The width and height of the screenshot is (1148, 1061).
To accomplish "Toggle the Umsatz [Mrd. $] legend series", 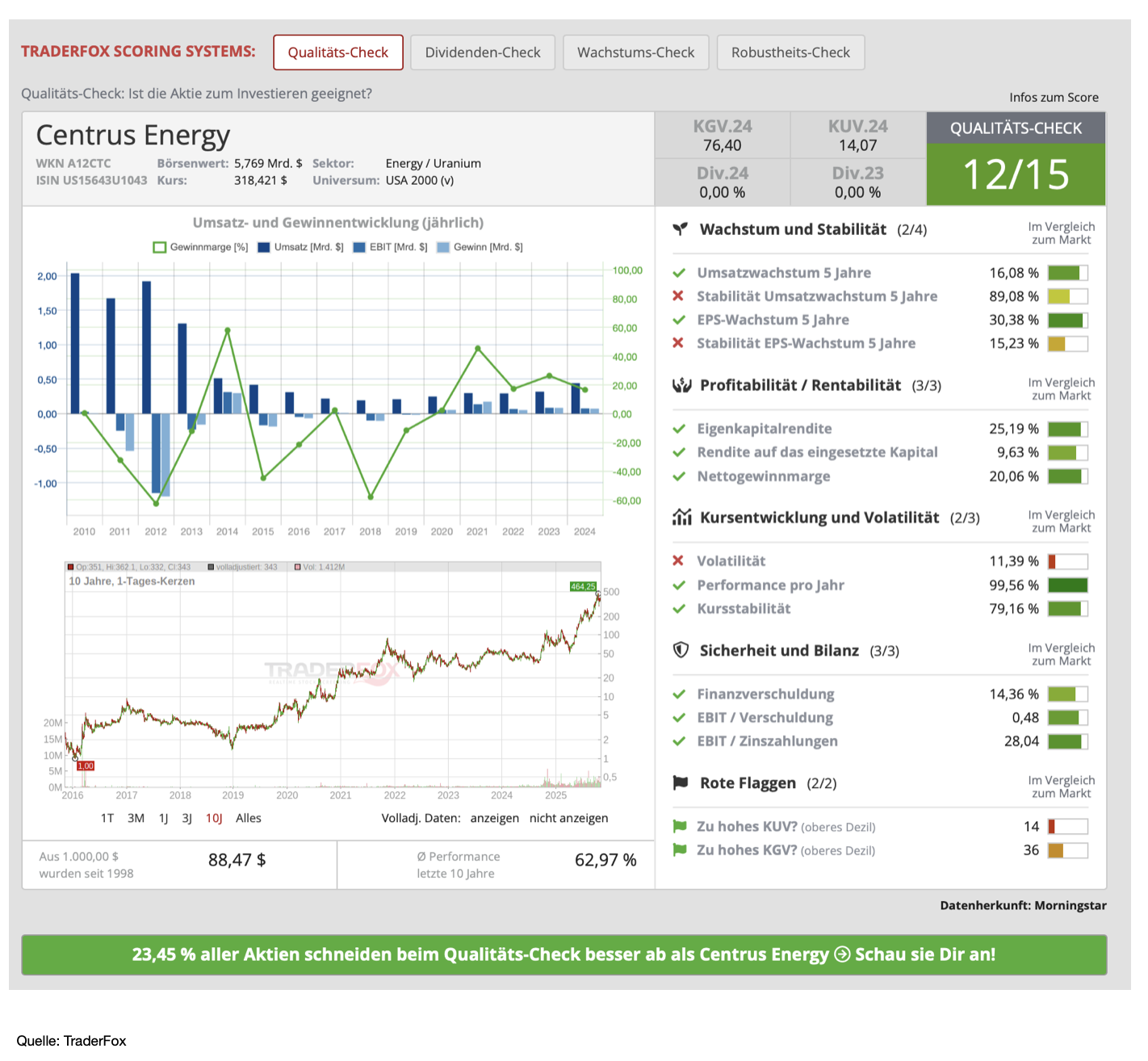I will (x=300, y=247).
